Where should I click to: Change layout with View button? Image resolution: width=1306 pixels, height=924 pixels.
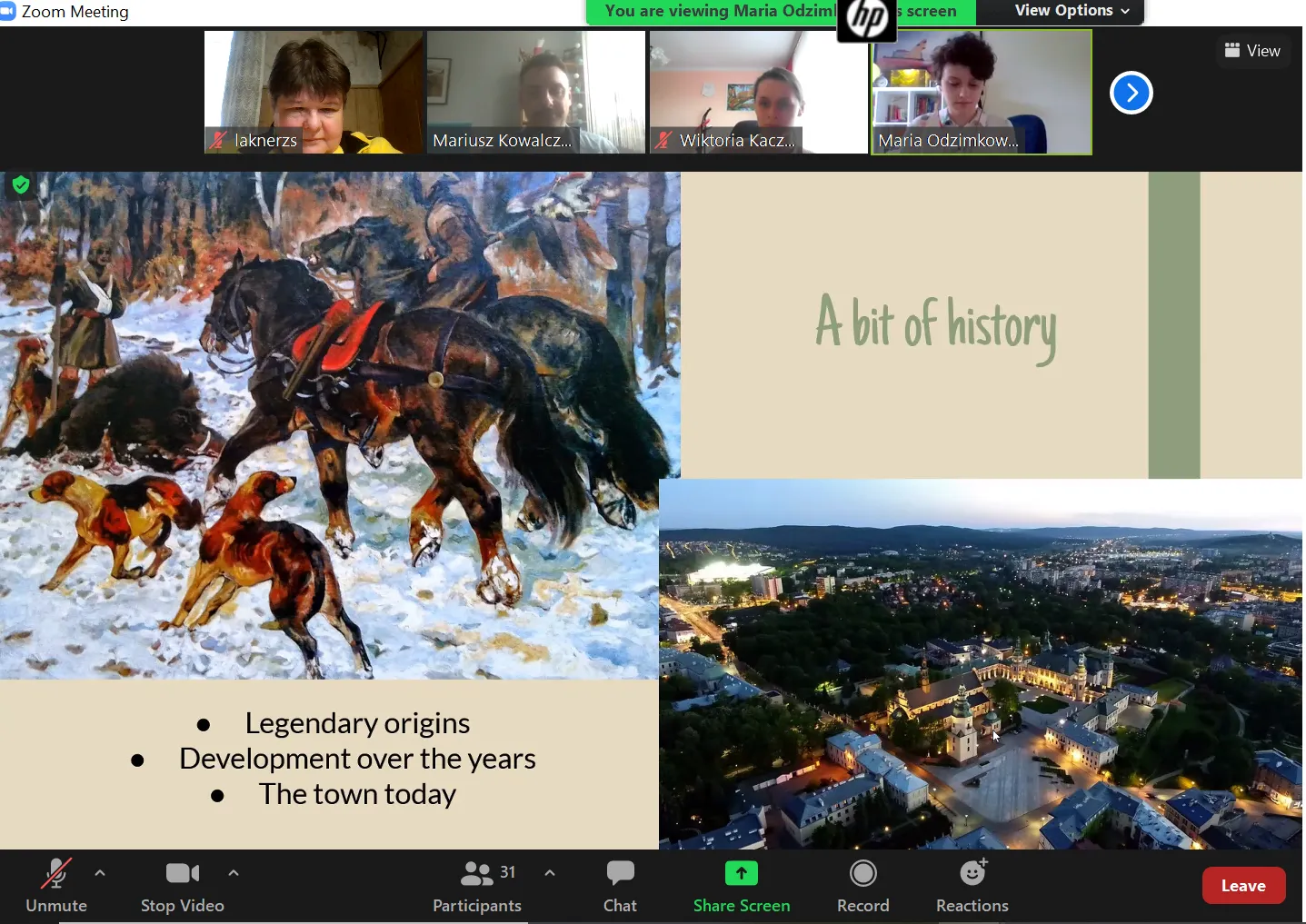point(1252,51)
